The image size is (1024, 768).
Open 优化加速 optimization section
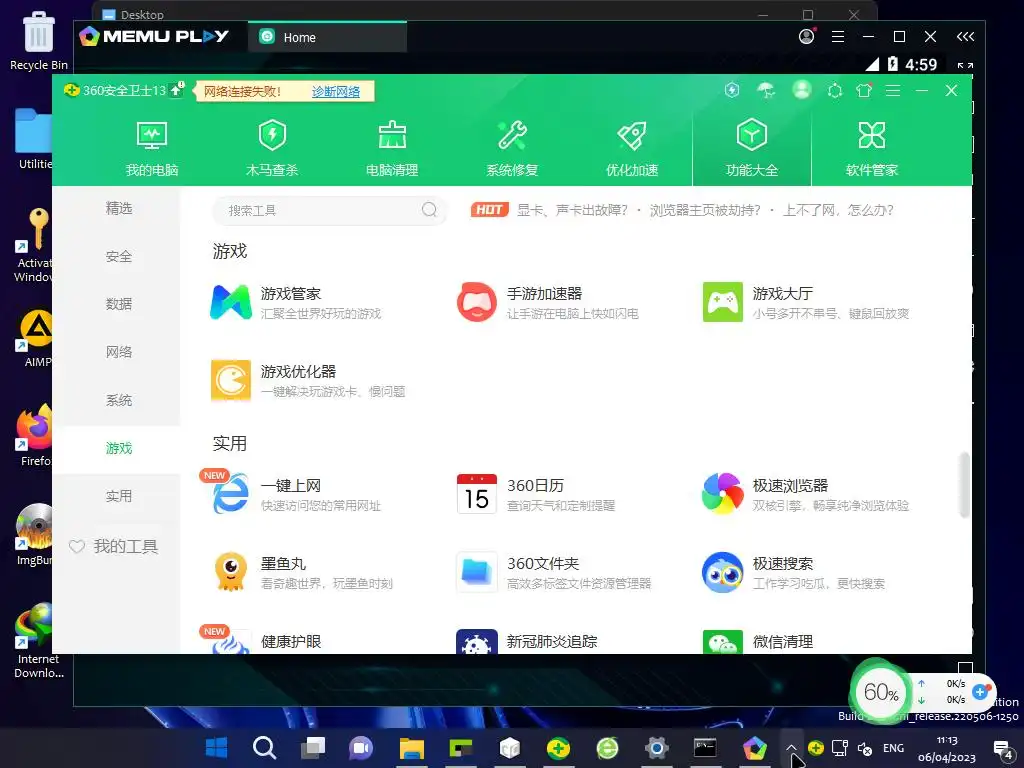tap(632, 149)
